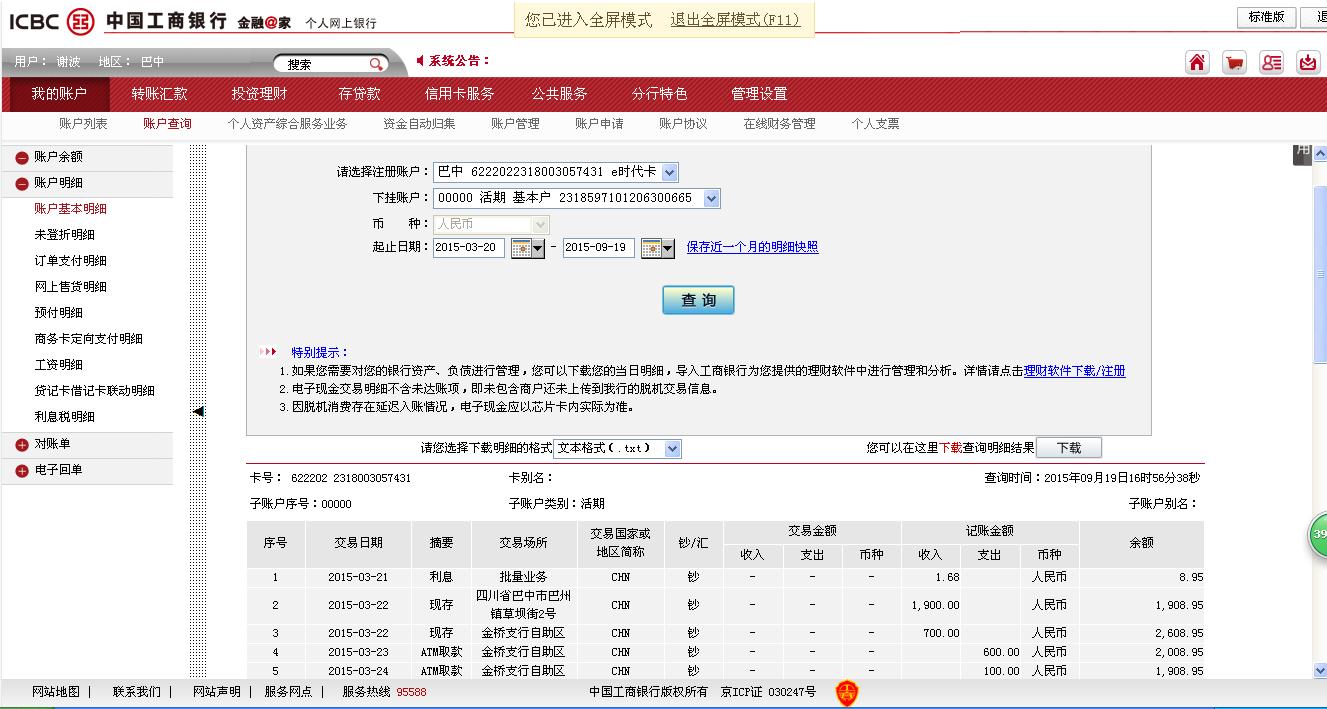Click the search magnifier icon

[x=376, y=64]
